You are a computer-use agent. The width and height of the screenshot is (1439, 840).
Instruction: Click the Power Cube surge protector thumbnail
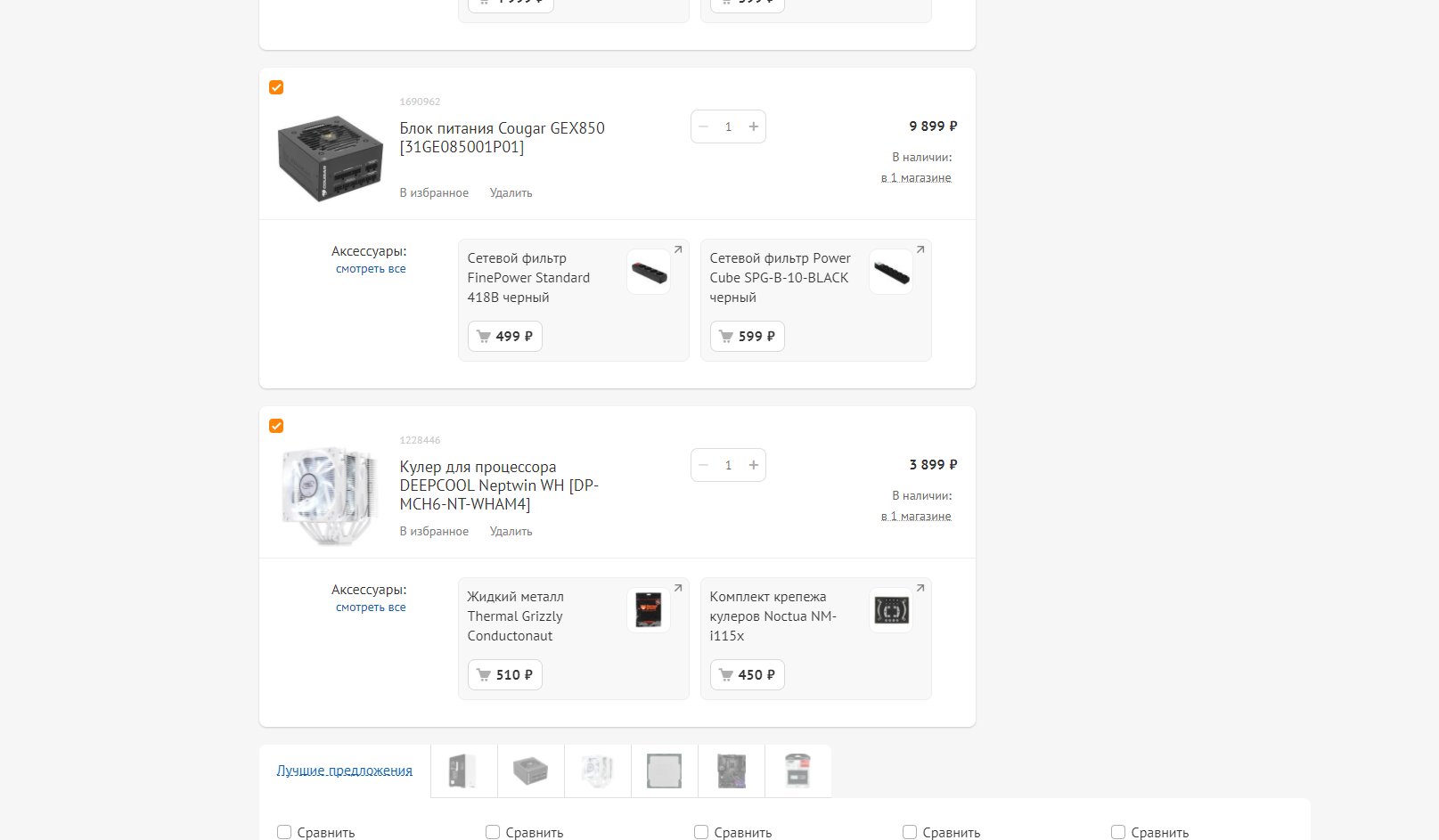tap(891, 272)
